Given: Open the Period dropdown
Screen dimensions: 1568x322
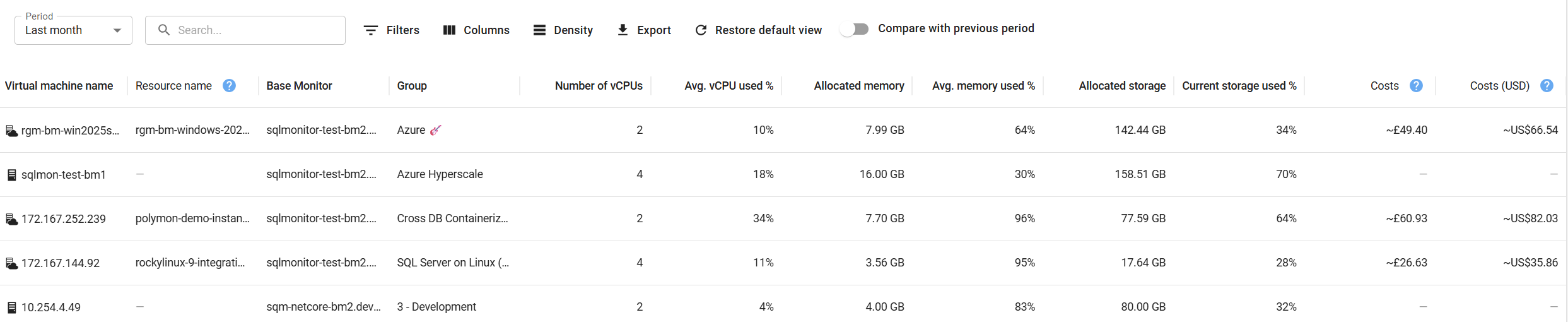Looking at the screenshot, I should [73, 30].
